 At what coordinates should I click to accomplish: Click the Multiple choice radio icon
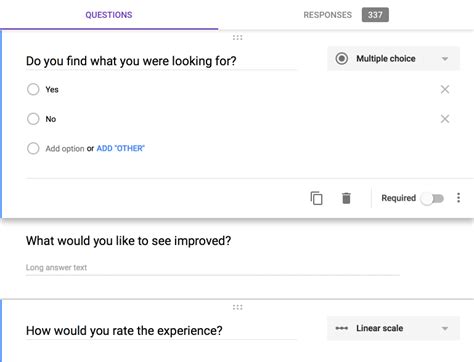click(342, 59)
